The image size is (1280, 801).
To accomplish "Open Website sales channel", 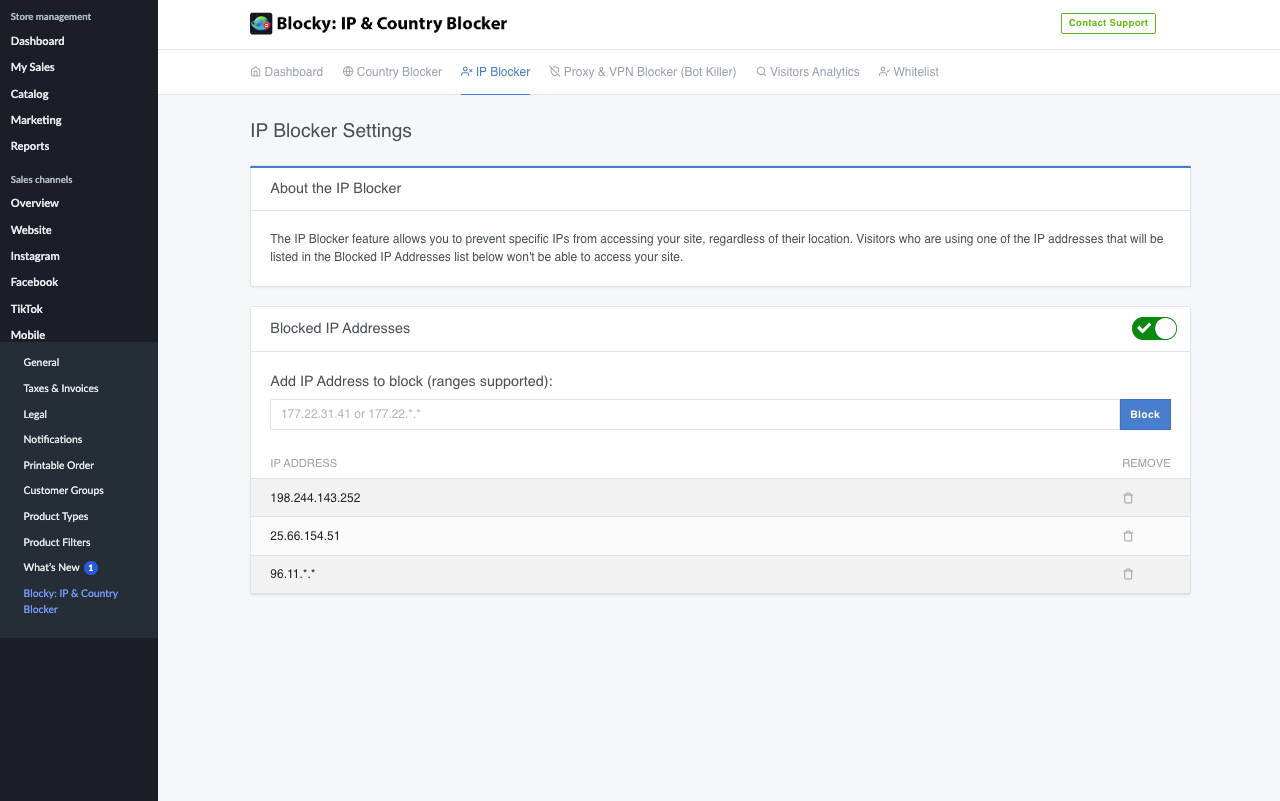I will [31, 230].
